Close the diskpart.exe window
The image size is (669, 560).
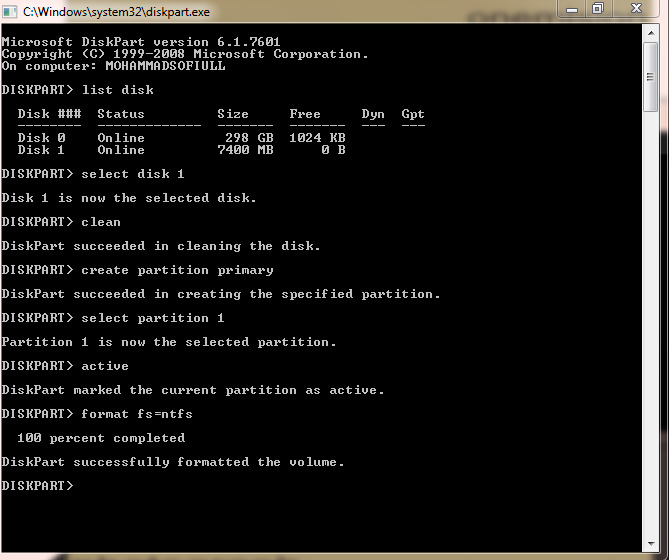(636, 9)
